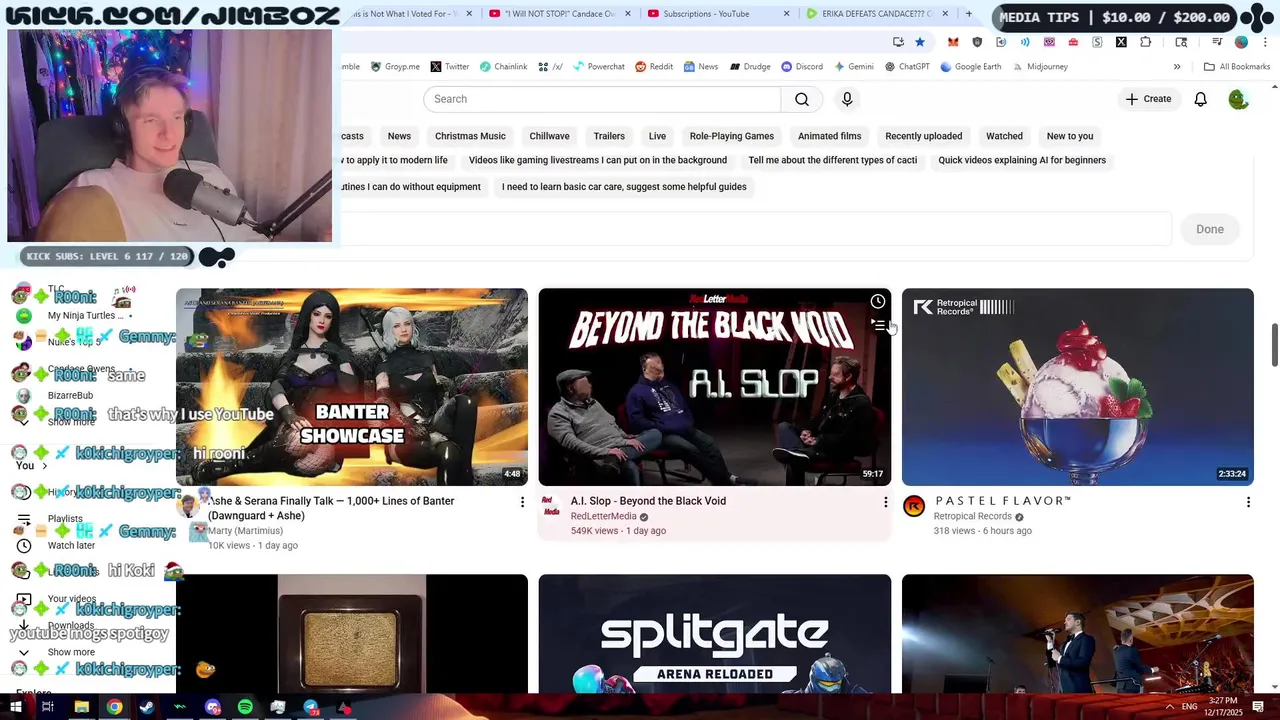Open the RedLetterMedia channel avatar
1280x720 pixels.
551,506
